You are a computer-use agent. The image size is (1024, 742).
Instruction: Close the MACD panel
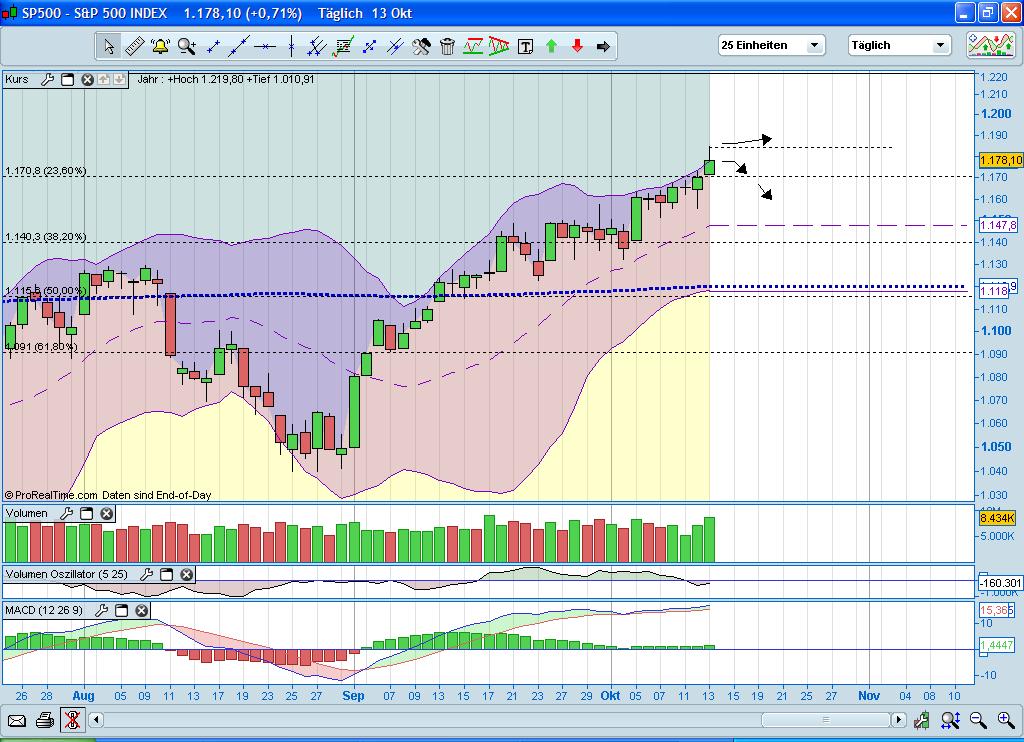coord(142,610)
